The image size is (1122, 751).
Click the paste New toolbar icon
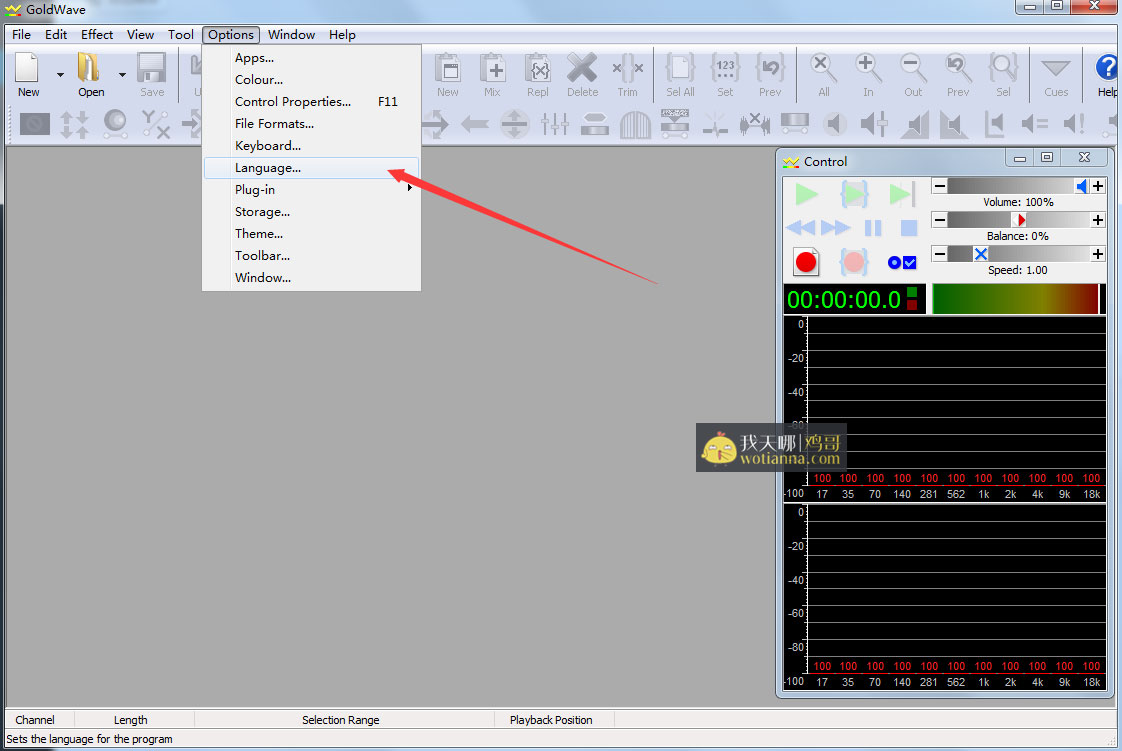(x=448, y=69)
